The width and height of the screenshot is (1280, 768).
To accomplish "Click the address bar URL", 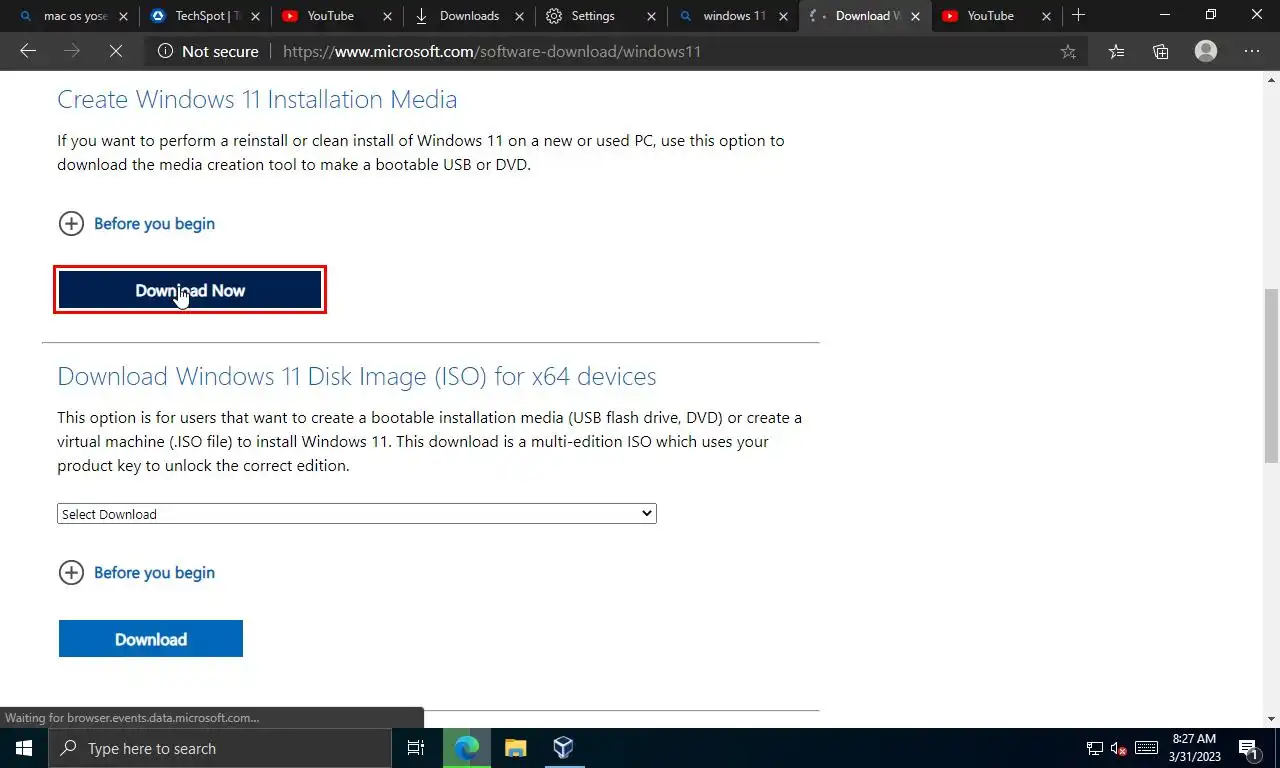I will coord(492,51).
